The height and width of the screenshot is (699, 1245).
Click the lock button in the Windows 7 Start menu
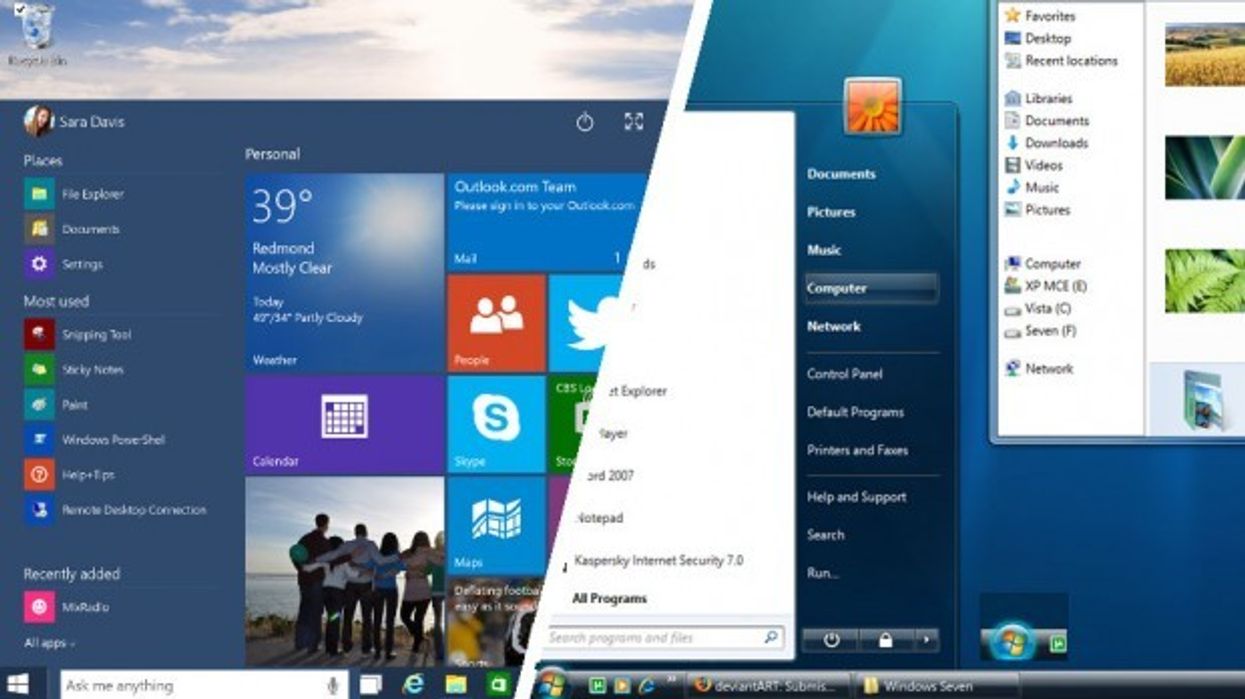tap(884, 640)
